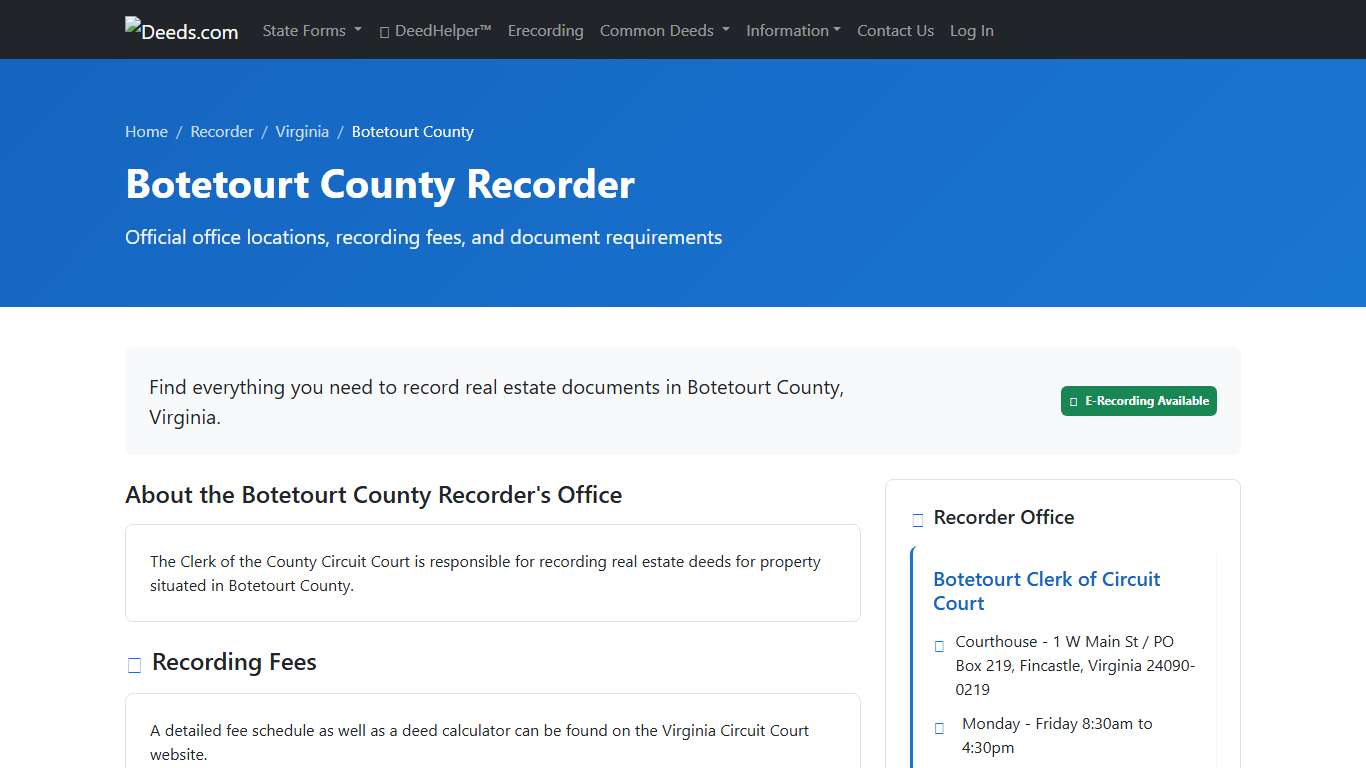Click the Recorder Office building icon

pos(917,519)
